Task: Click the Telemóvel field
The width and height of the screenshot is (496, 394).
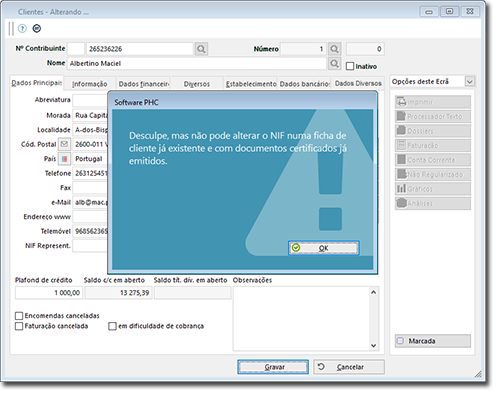Action: (90, 231)
